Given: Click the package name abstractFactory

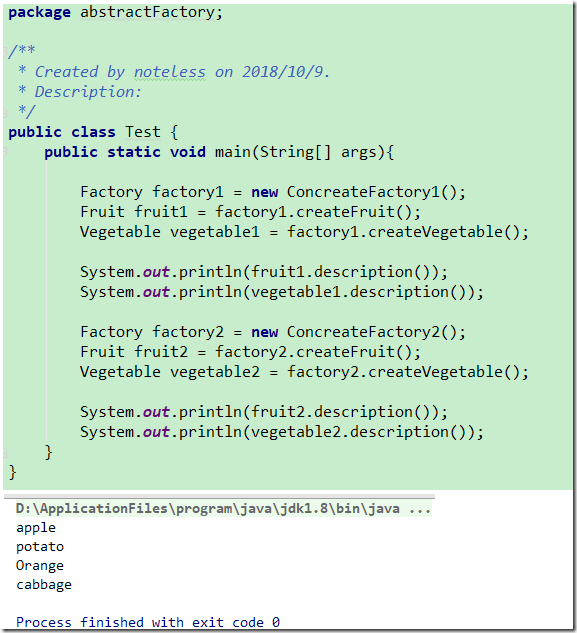Looking at the screenshot, I should 147,13.
